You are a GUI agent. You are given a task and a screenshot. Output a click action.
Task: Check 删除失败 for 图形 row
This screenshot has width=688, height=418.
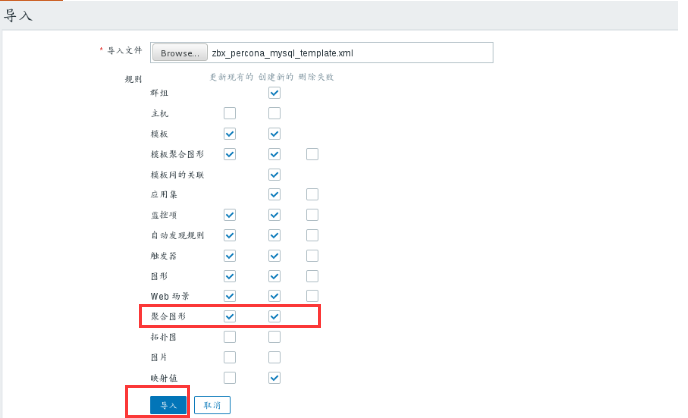[x=312, y=276]
